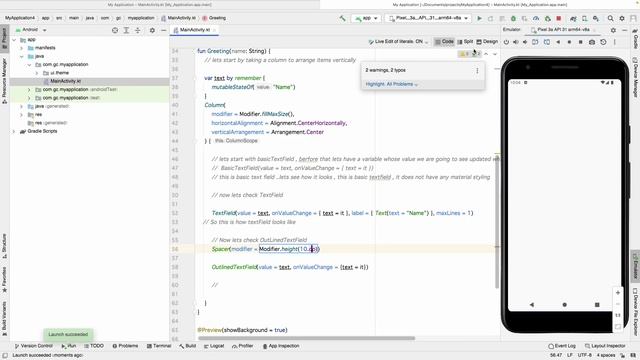The height and width of the screenshot is (360, 640).
Task: Click Select Opened File target icon in Project panel
Action: click(115, 30)
